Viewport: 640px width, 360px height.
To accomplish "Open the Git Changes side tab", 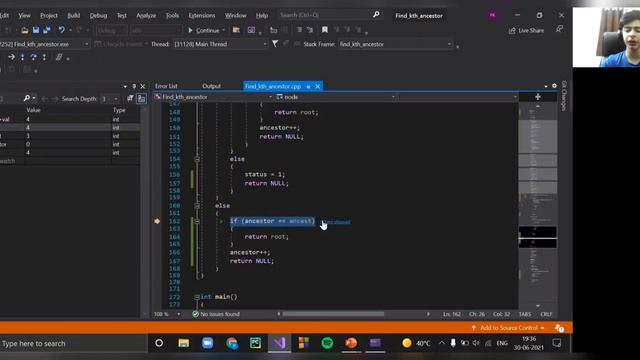I will click(564, 96).
